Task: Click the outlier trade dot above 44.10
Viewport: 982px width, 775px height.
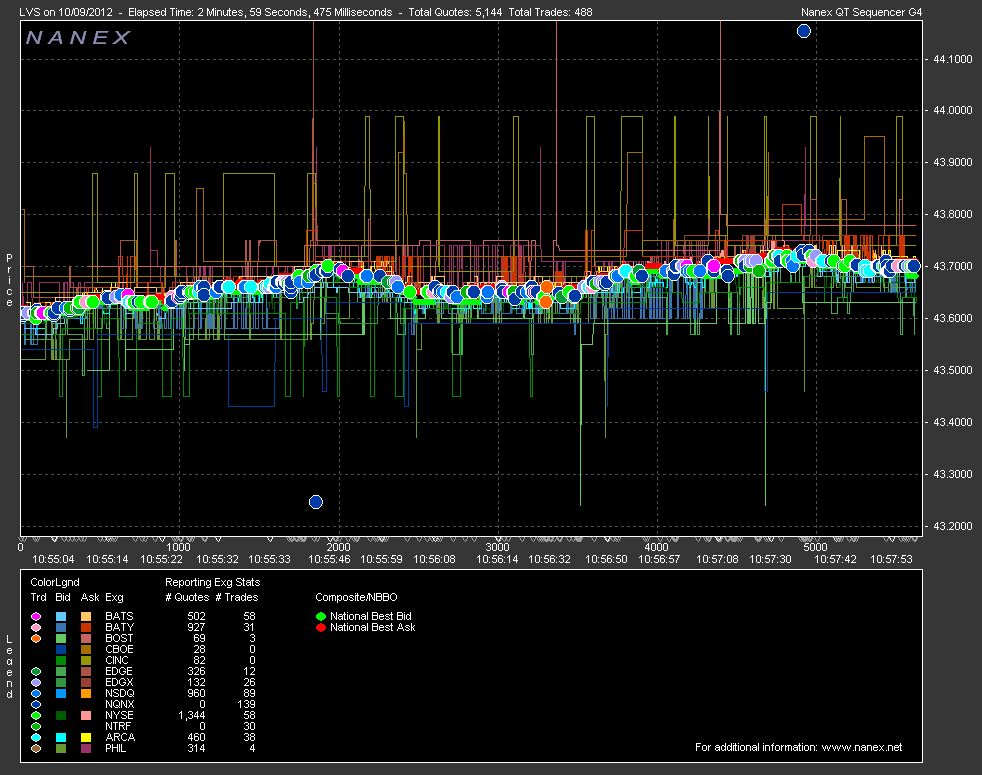Action: click(803, 31)
